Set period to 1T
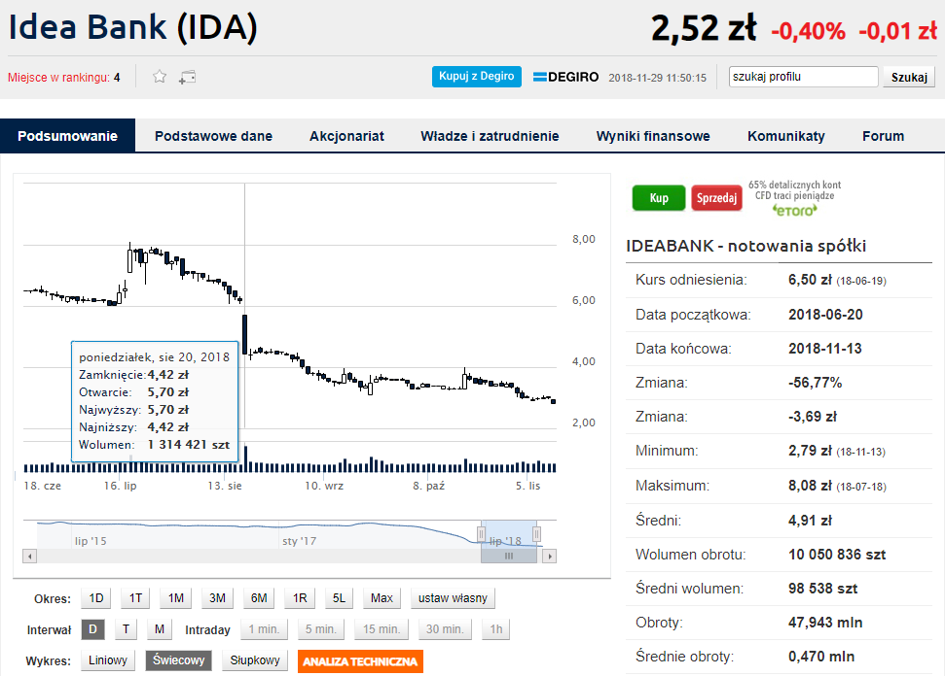 click(136, 598)
